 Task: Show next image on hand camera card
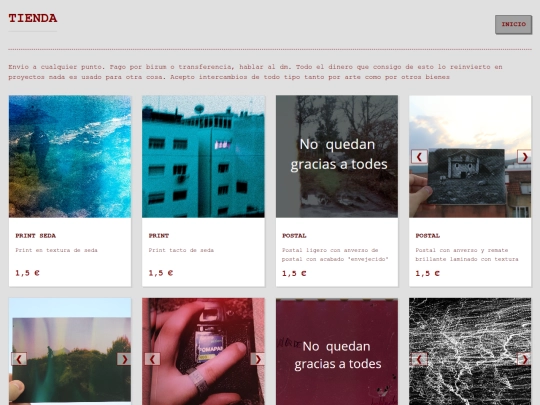(257, 359)
